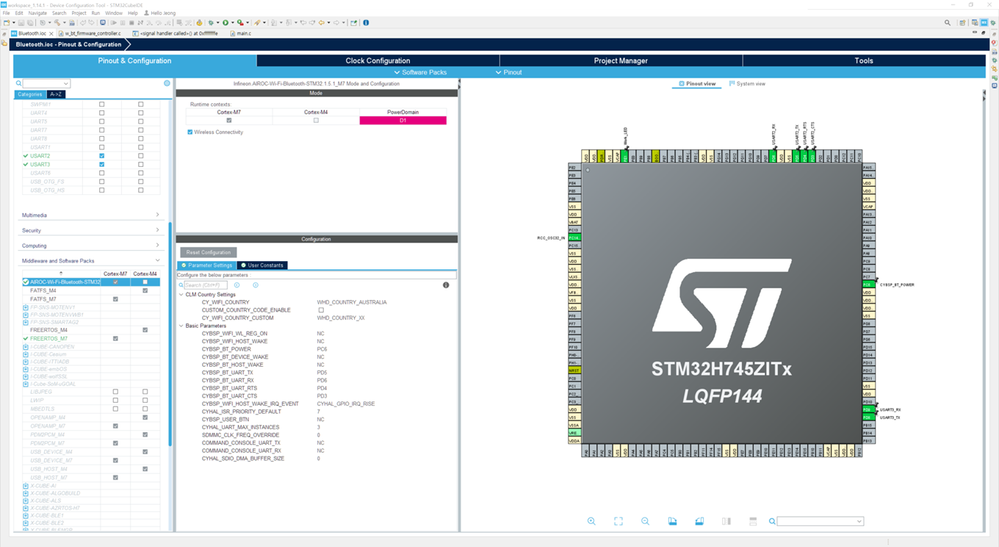Click the gear icon above the categories list
This screenshot has height=547, width=999.
(x=167, y=83)
